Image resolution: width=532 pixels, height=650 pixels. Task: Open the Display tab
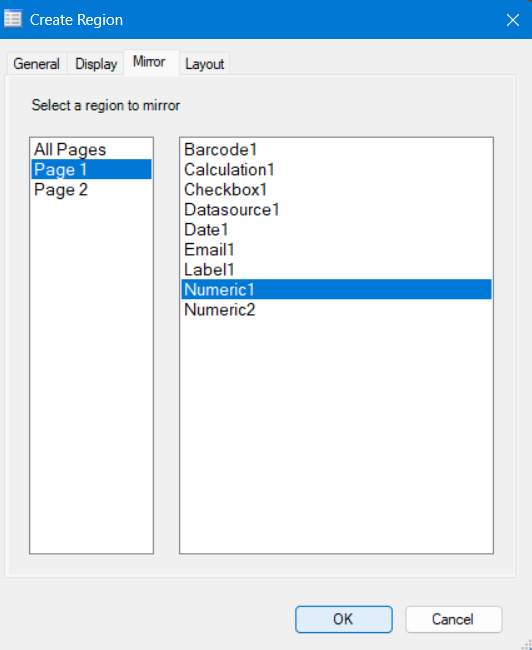pyautogui.click(x=96, y=64)
